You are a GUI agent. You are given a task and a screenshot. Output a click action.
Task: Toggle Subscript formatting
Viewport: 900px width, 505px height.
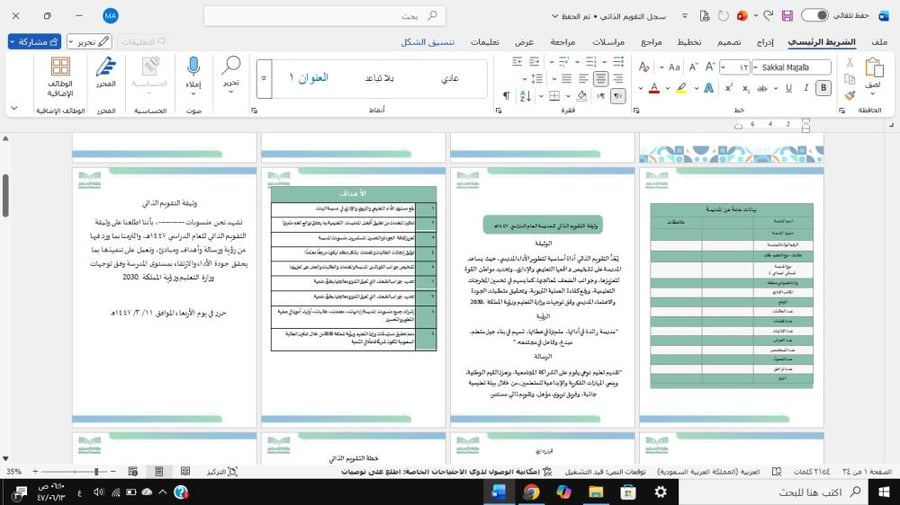click(x=746, y=88)
